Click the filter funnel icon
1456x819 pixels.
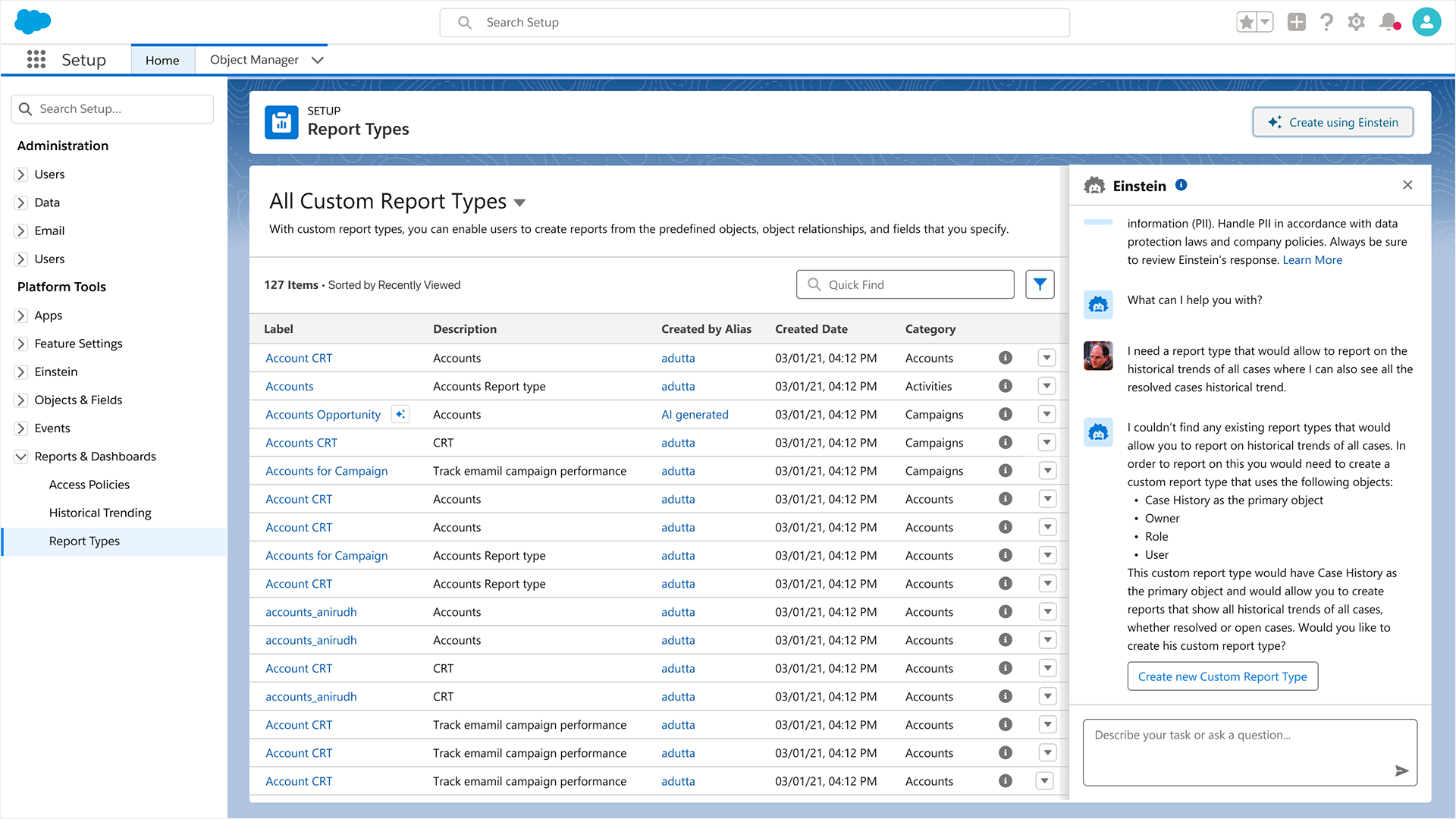[x=1040, y=284]
